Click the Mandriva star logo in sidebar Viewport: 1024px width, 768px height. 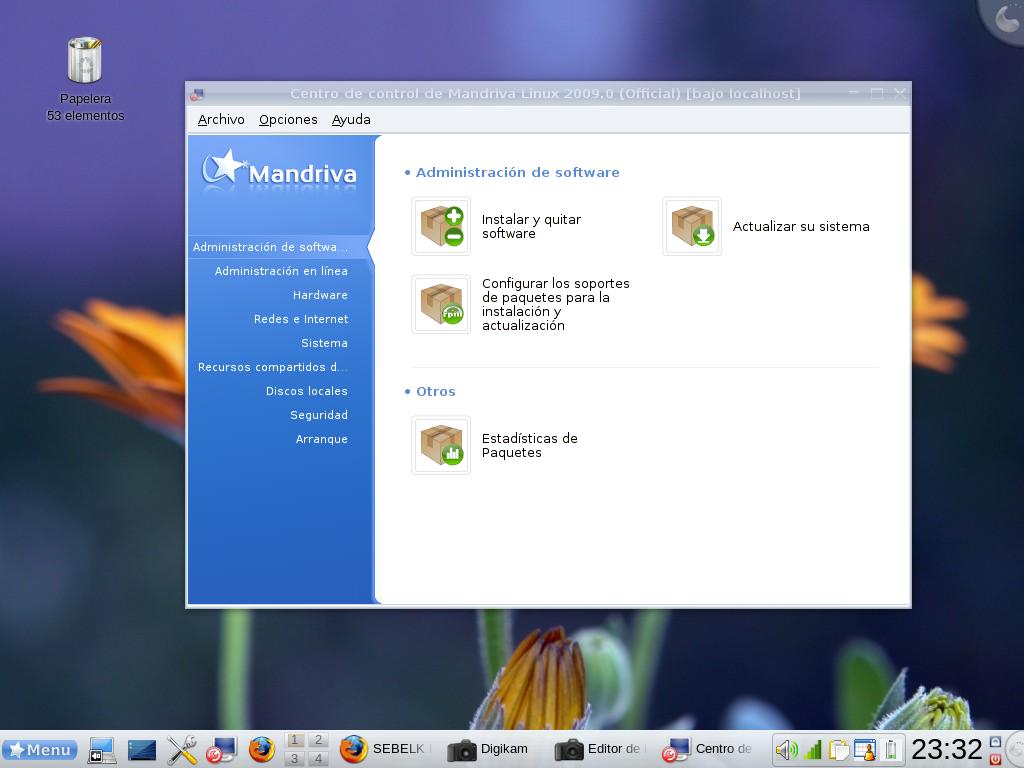click(279, 171)
